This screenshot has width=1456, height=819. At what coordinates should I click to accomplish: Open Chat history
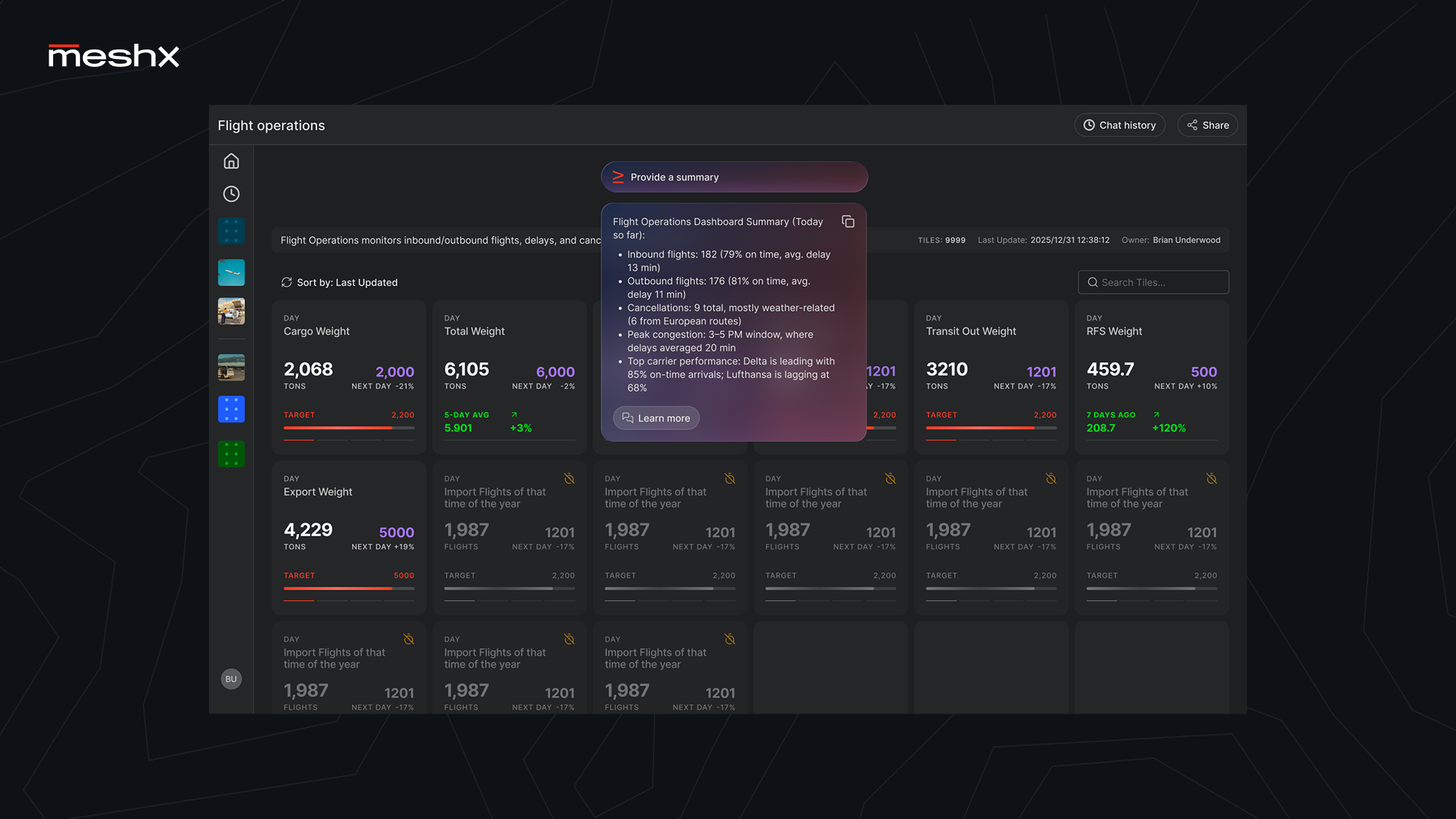[x=1120, y=125]
